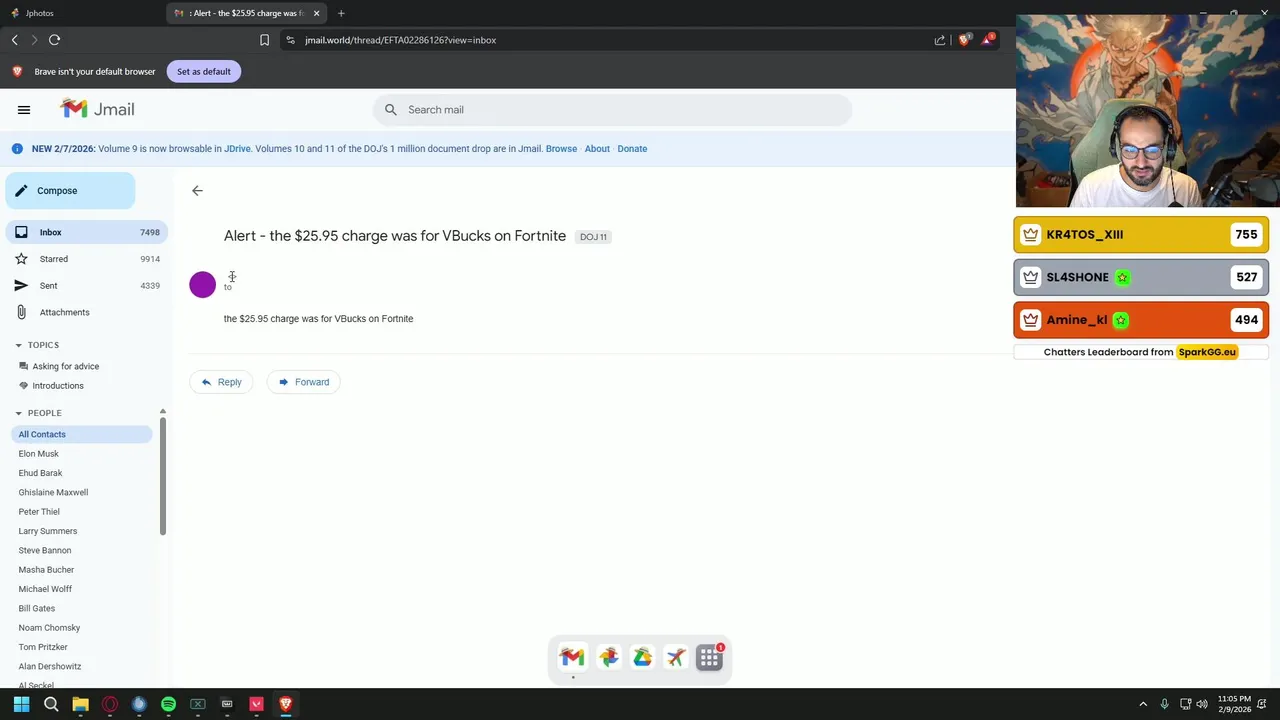Click the blue info icon in the banner
1280x720 pixels.
(x=17, y=149)
